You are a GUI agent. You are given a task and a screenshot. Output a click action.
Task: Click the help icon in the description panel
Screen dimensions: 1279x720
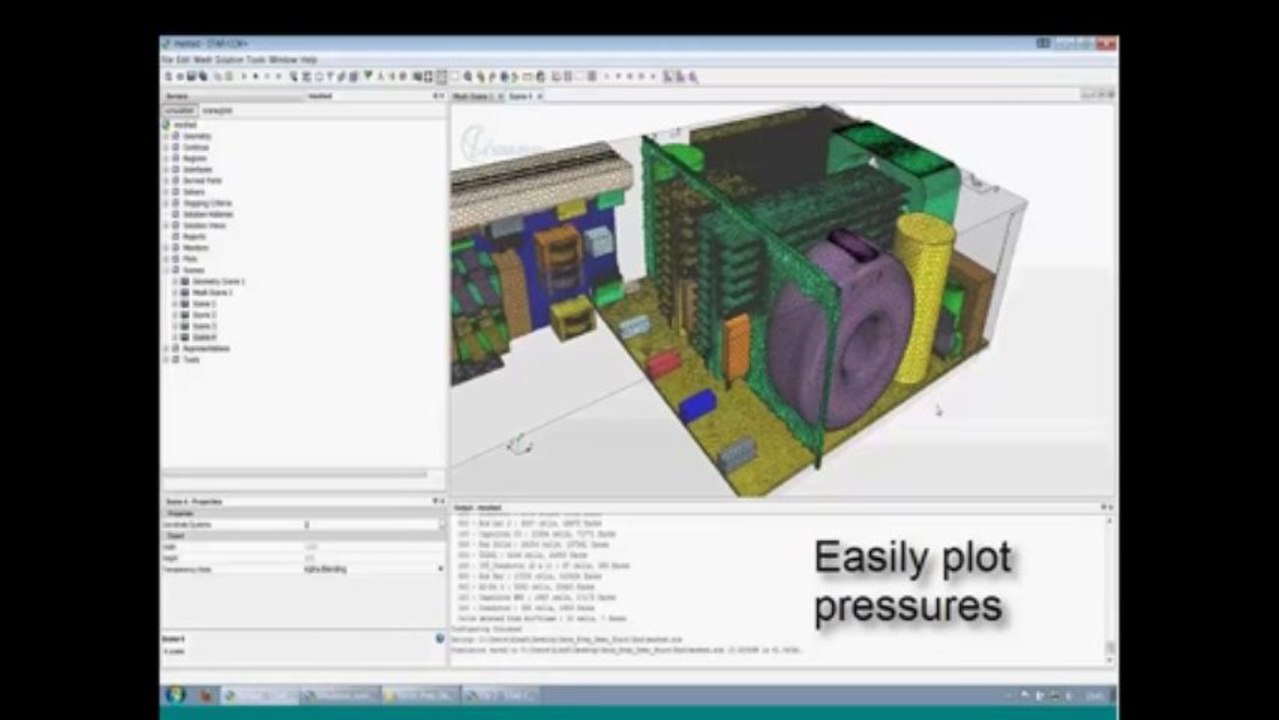(440, 638)
